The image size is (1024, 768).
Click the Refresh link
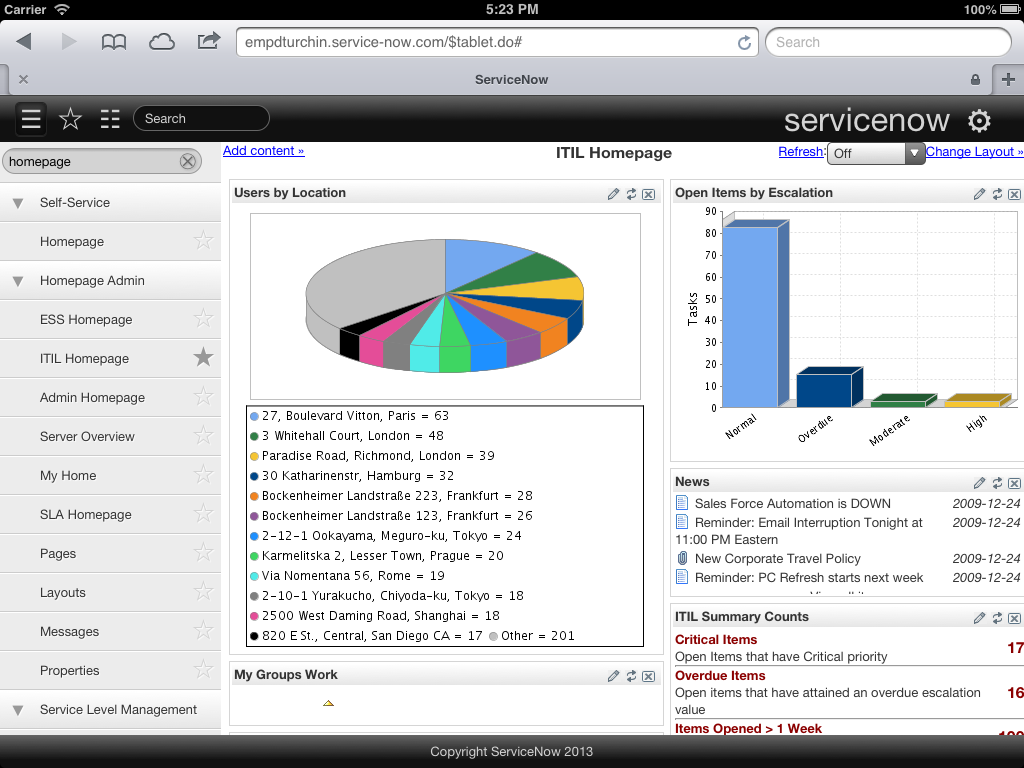pyautogui.click(x=801, y=152)
